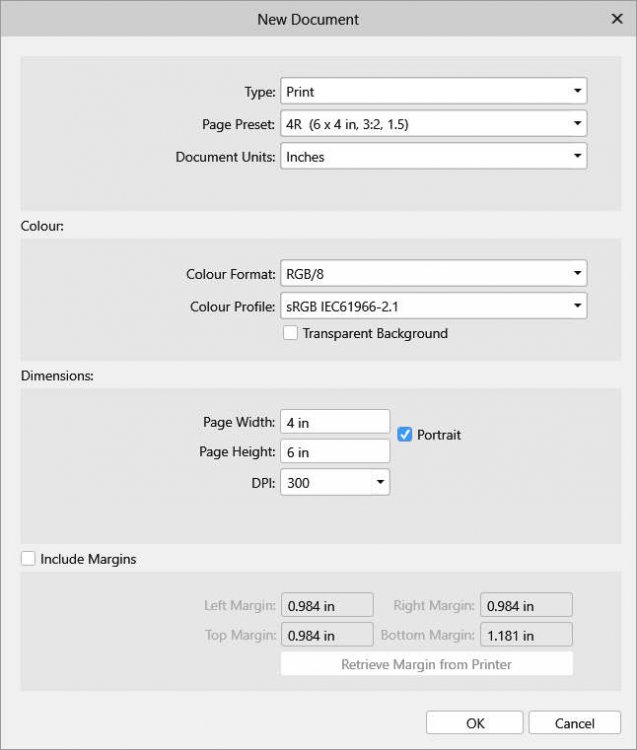The width and height of the screenshot is (637, 750).
Task: Uncheck the Portrait checkbox
Action: pyautogui.click(x=405, y=434)
